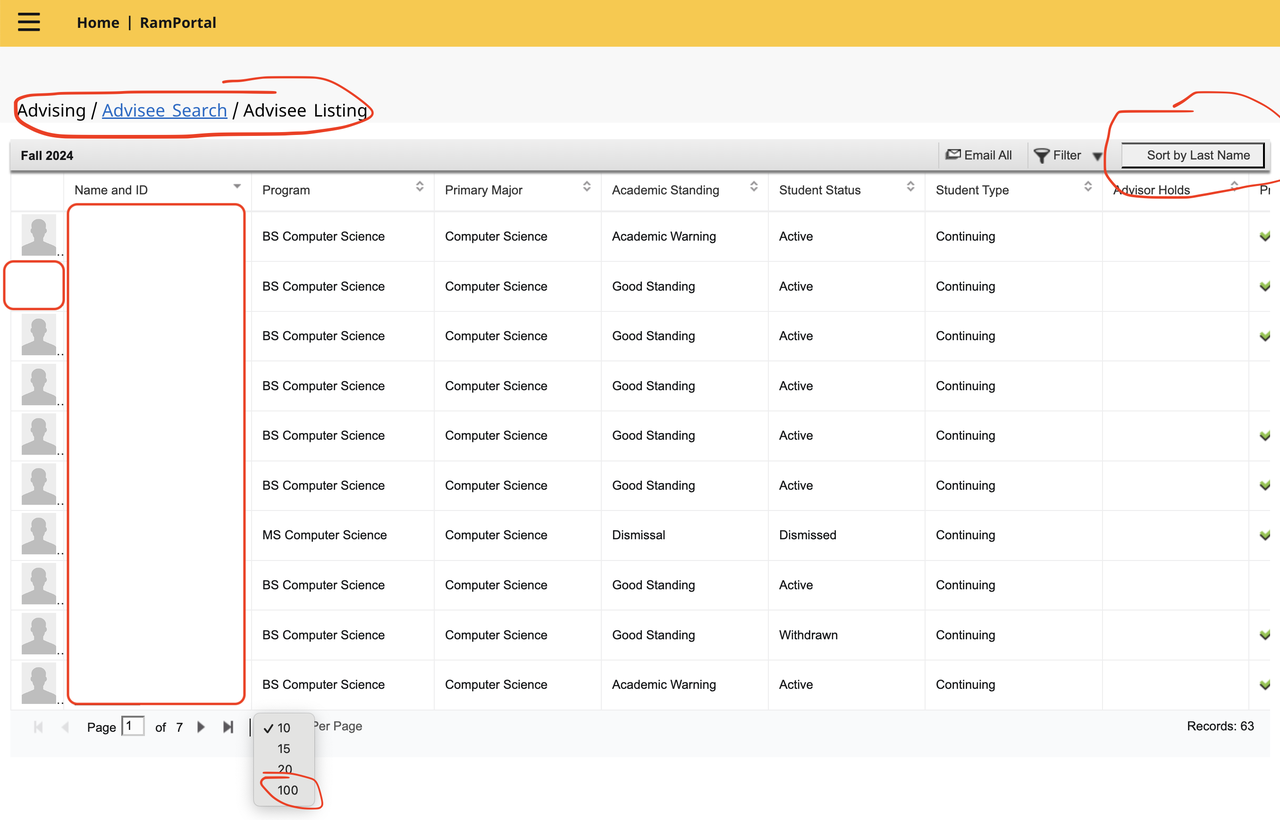The image size is (1280, 820).
Task: Click the Email All button label
Action: point(988,155)
